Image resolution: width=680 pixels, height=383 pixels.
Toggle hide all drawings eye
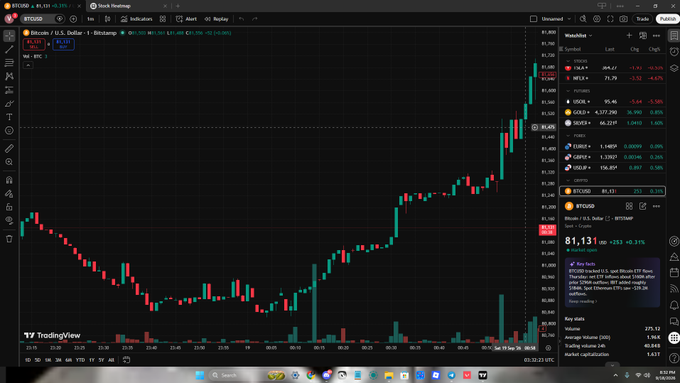(9, 220)
